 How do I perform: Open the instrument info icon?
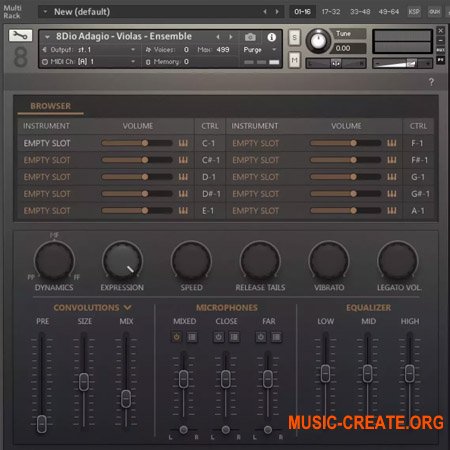tap(271, 37)
